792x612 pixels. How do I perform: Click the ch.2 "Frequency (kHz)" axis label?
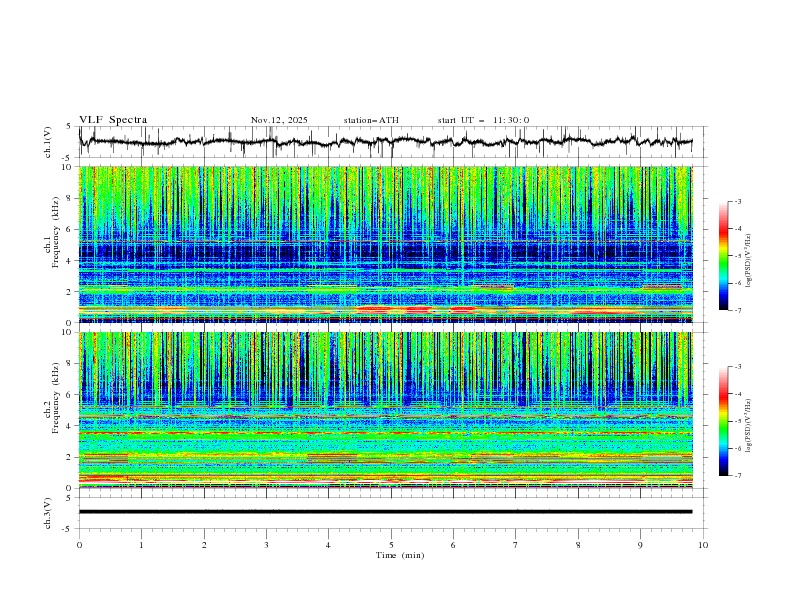[x=56, y=397]
